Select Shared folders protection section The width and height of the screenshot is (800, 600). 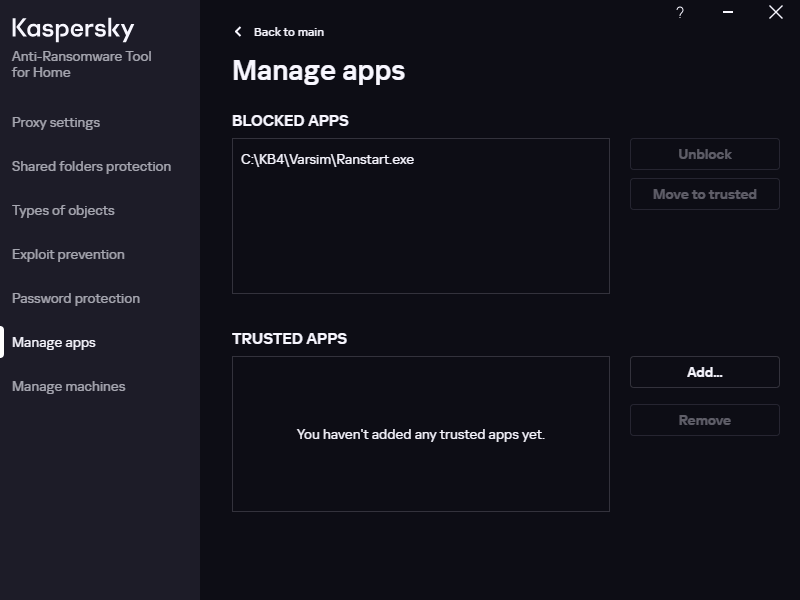[x=91, y=166]
